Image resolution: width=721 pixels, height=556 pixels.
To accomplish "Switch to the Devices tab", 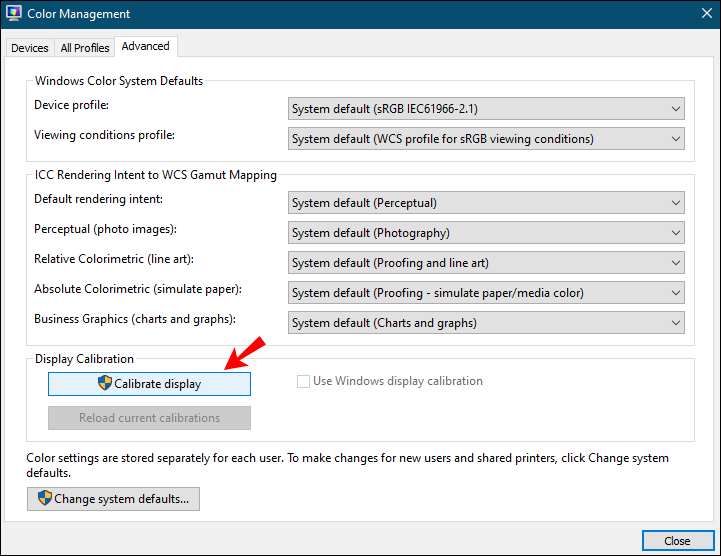I will [x=30, y=48].
